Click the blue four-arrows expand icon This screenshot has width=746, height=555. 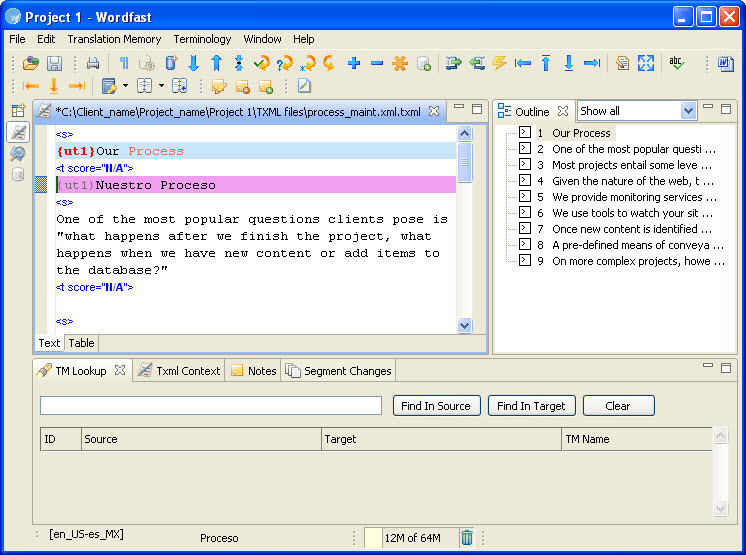point(646,63)
